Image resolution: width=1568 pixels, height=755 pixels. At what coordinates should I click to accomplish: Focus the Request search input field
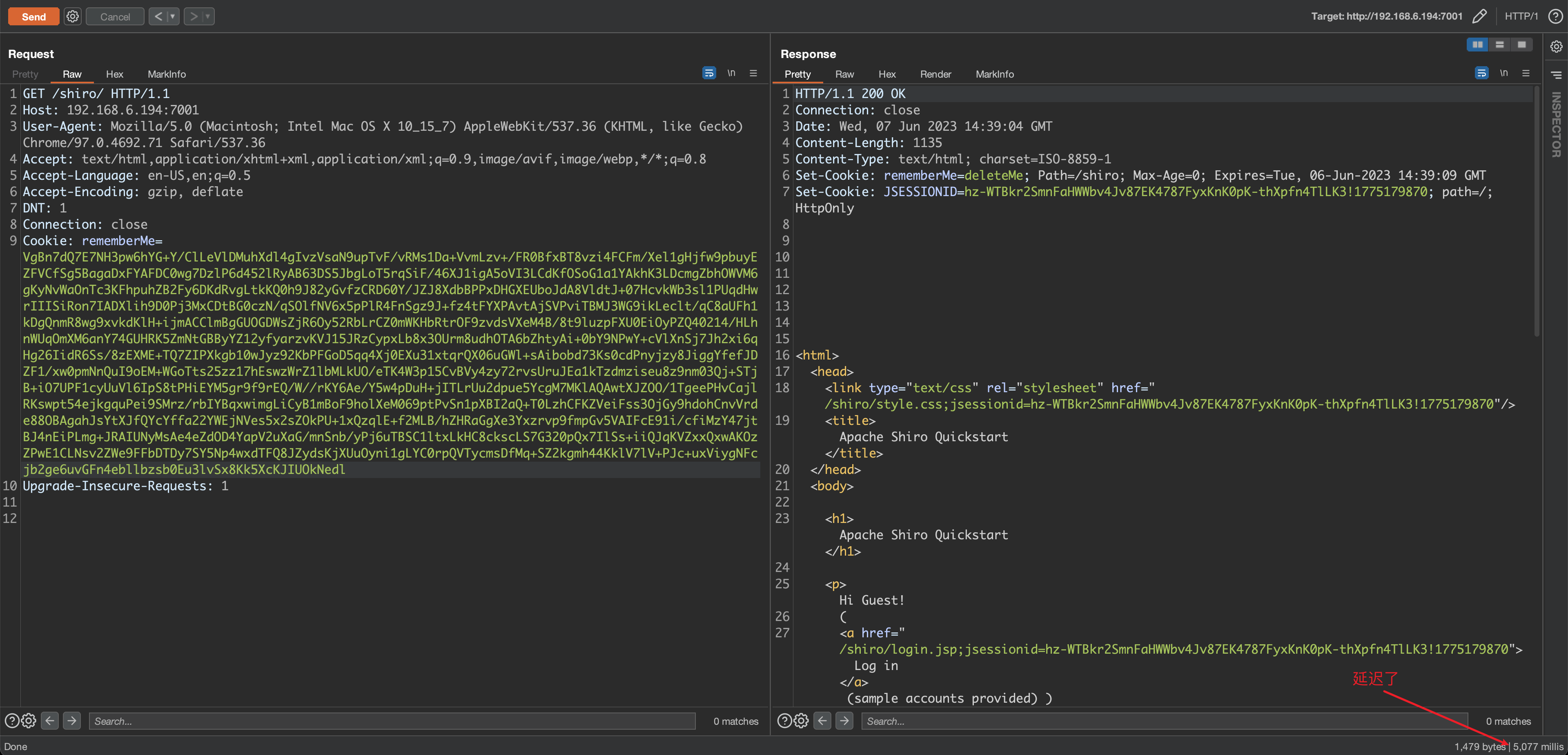point(392,721)
